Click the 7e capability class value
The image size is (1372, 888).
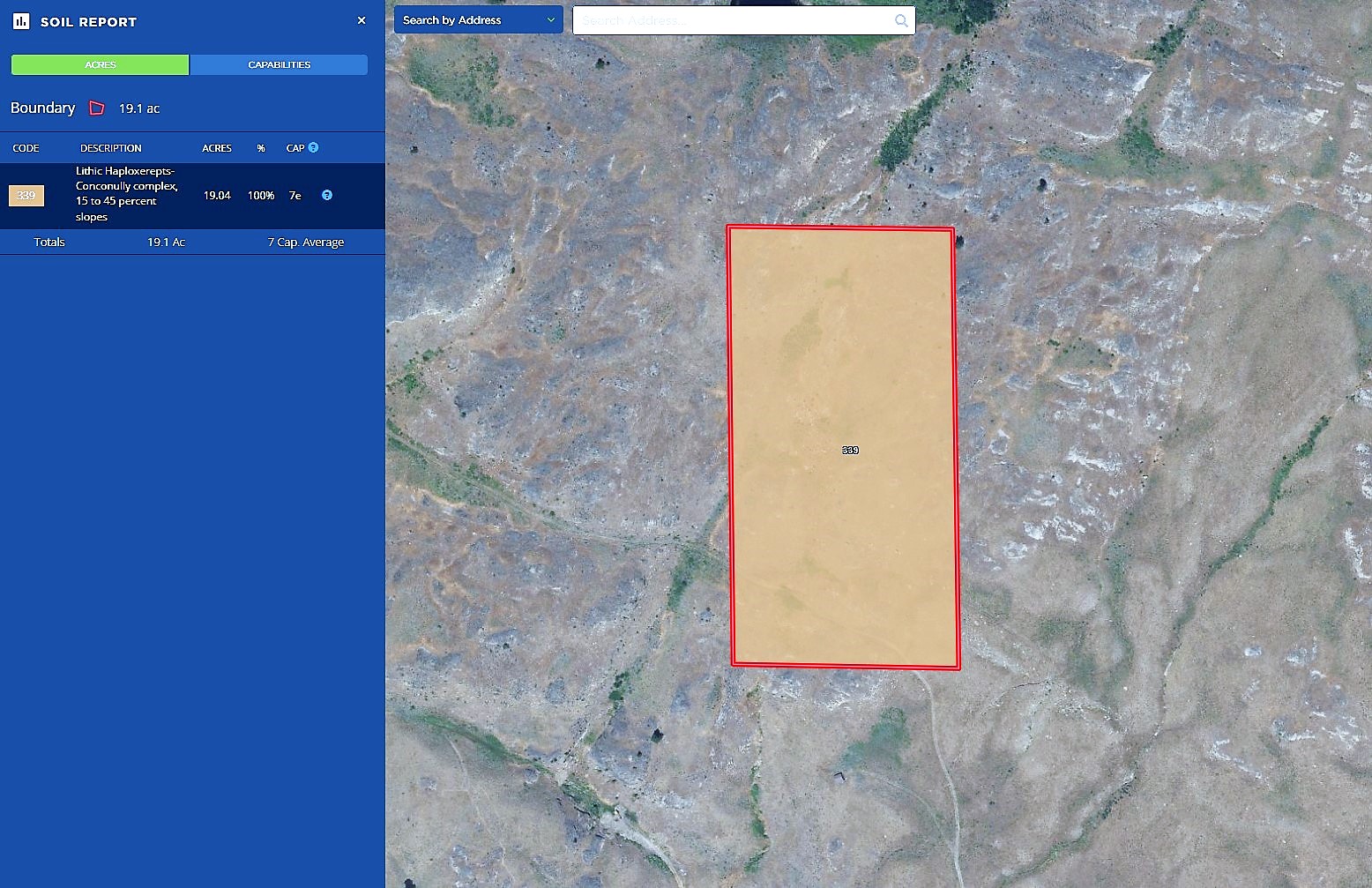pos(295,195)
